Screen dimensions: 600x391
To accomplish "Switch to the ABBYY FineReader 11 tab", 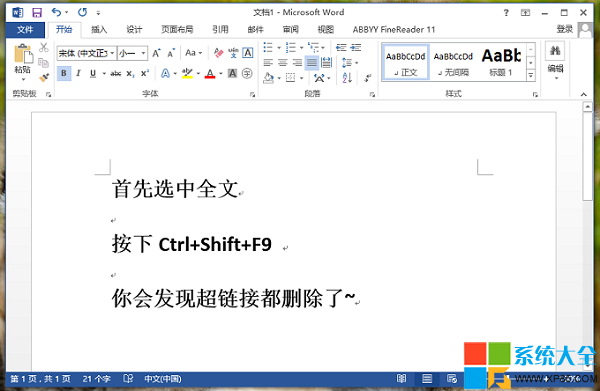I will coord(393,29).
